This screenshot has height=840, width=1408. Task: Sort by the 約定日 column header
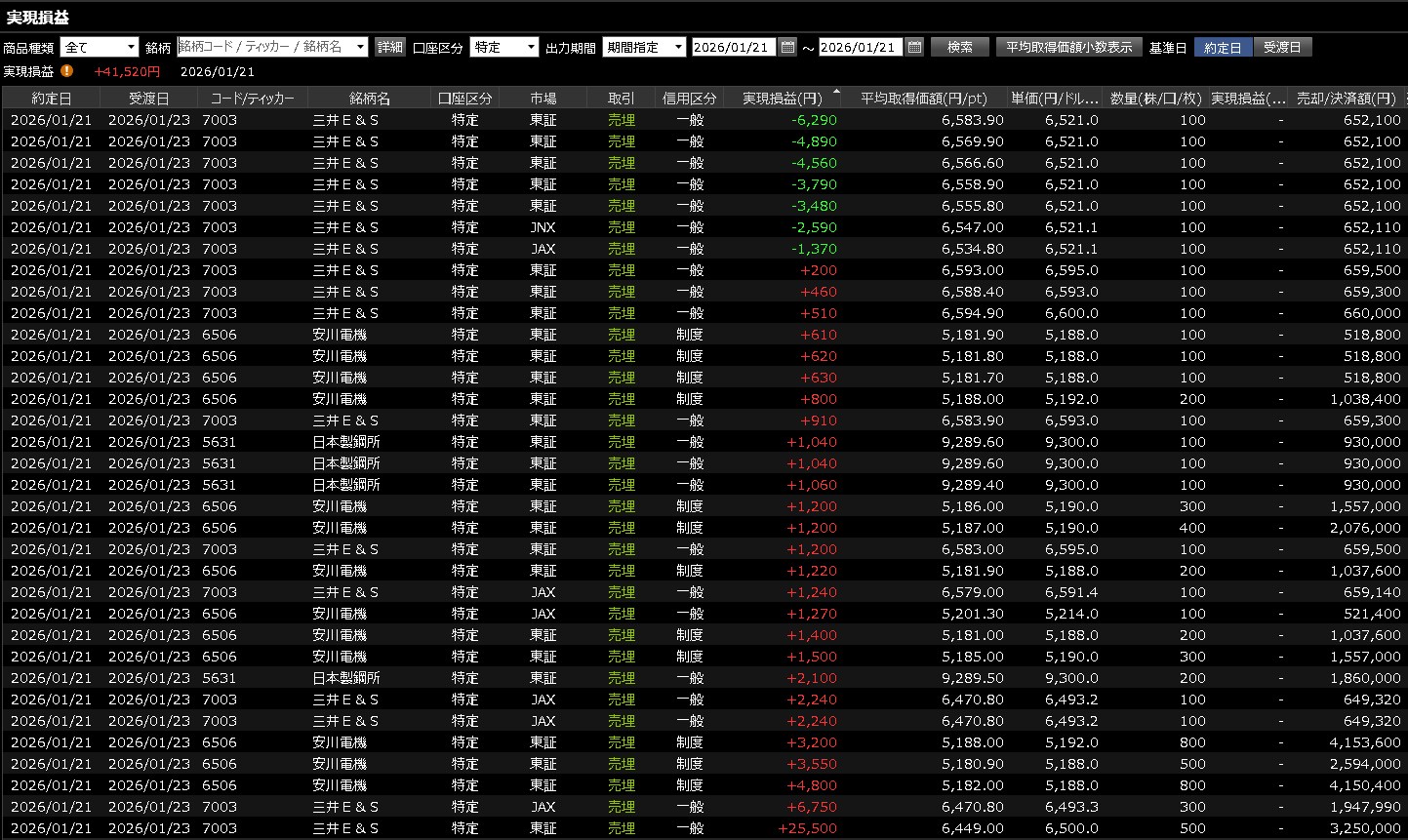[x=51, y=99]
